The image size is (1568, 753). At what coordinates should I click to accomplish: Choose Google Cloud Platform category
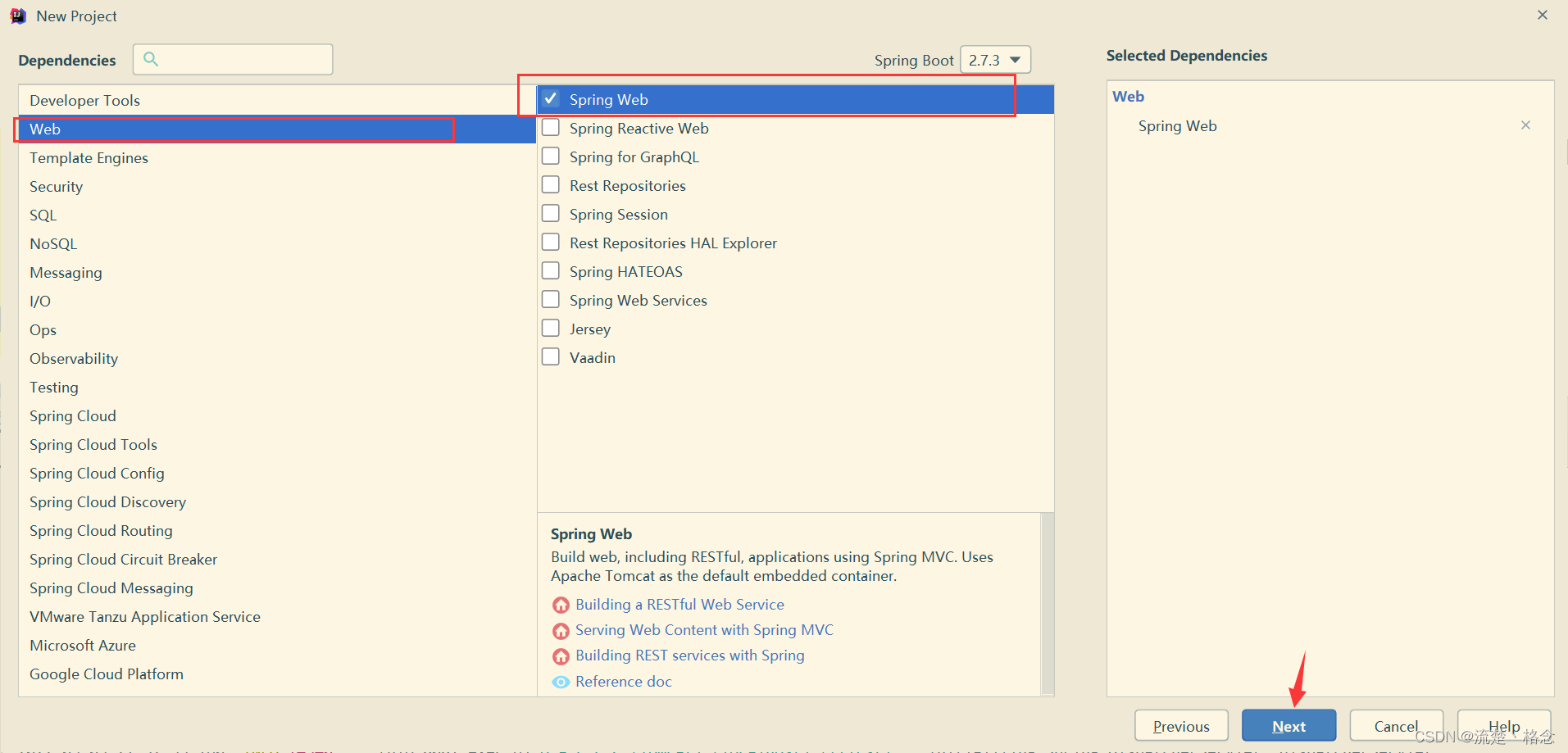pos(277,674)
